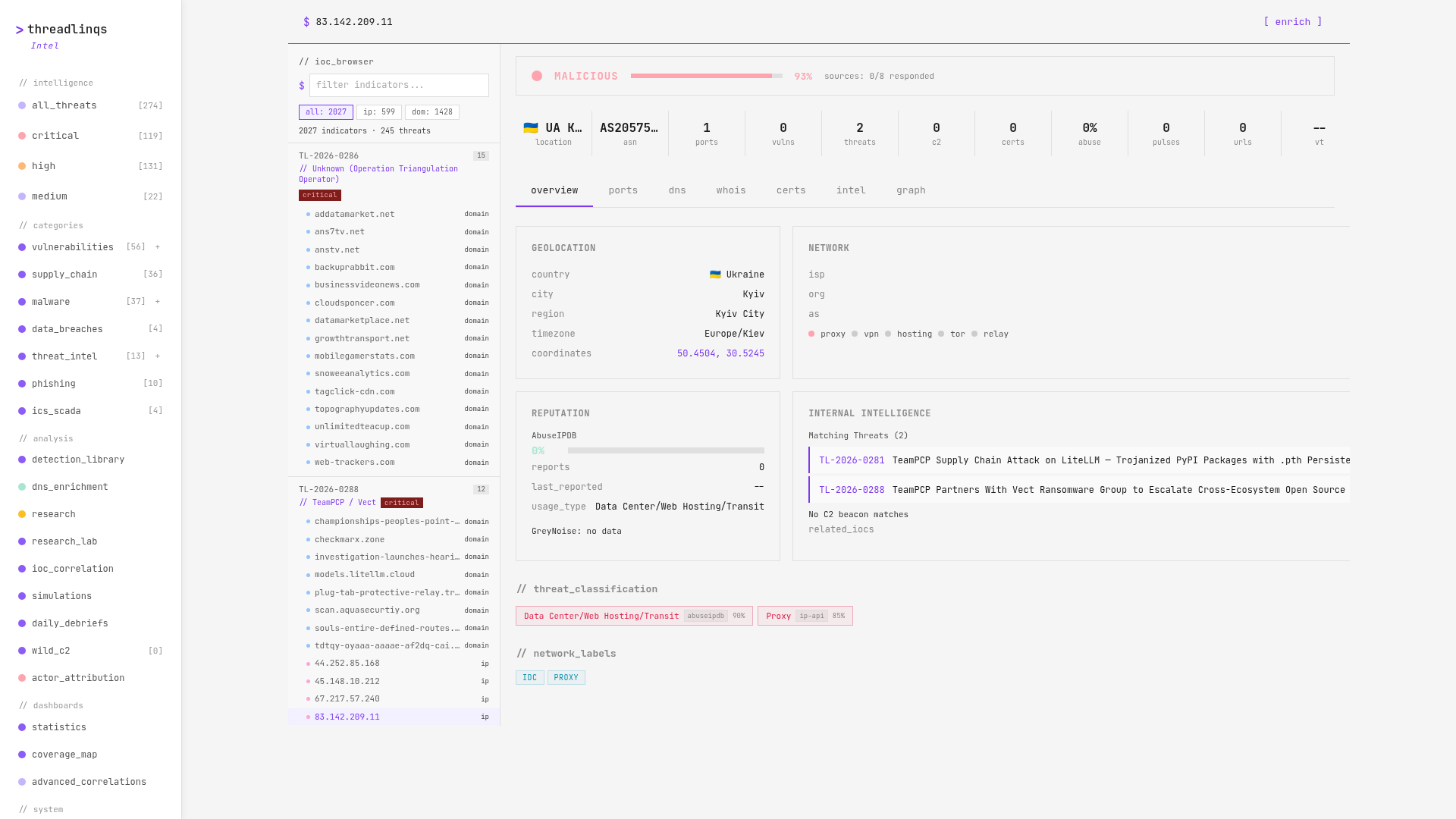The image size is (1456, 819).
Task: Expand the malware category plus sign
Action: click(x=158, y=302)
